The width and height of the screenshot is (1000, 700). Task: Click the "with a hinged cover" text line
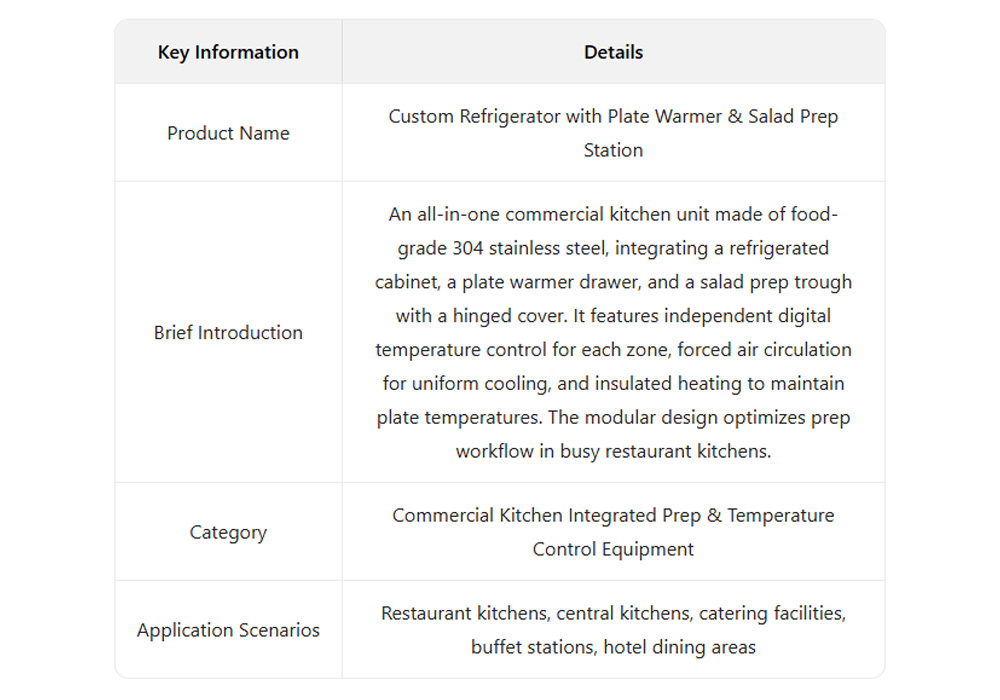(480, 316)
